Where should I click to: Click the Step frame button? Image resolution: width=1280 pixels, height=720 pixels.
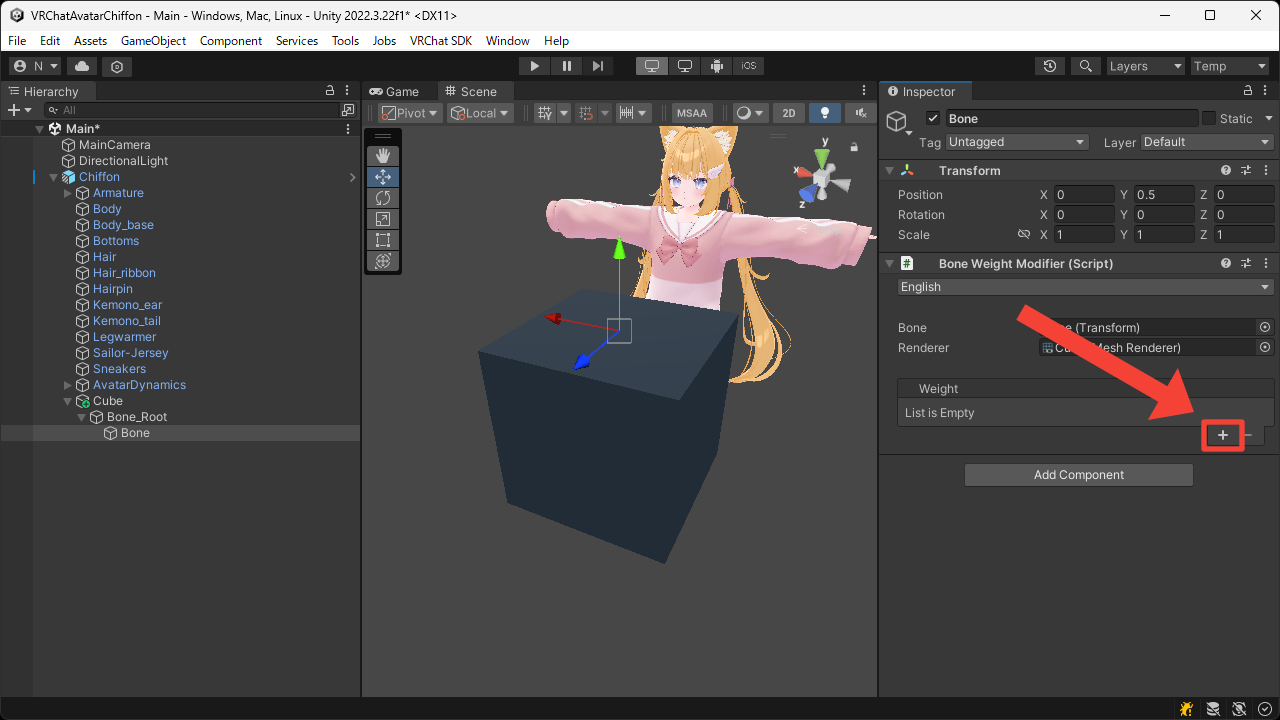(598, 66)
